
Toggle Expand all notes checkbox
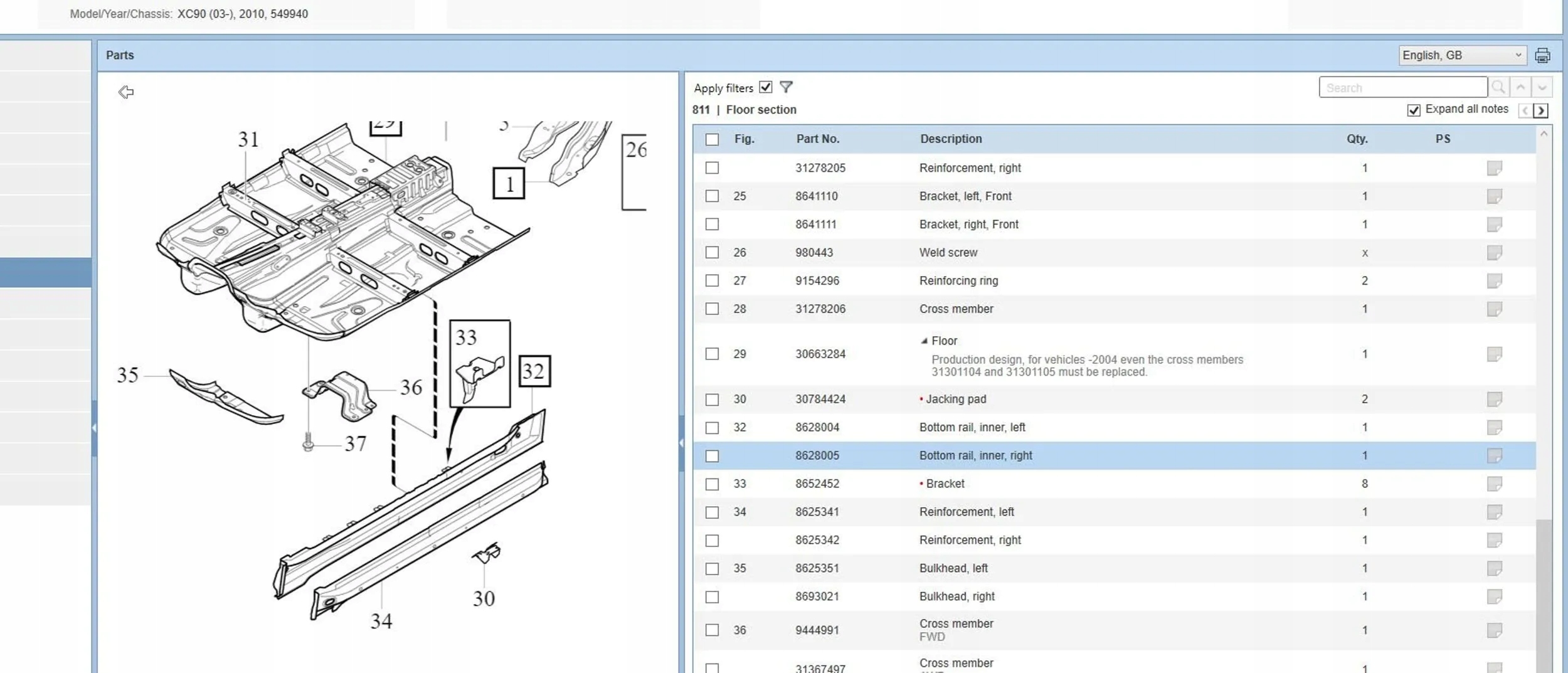click(x=1413, y=110)
